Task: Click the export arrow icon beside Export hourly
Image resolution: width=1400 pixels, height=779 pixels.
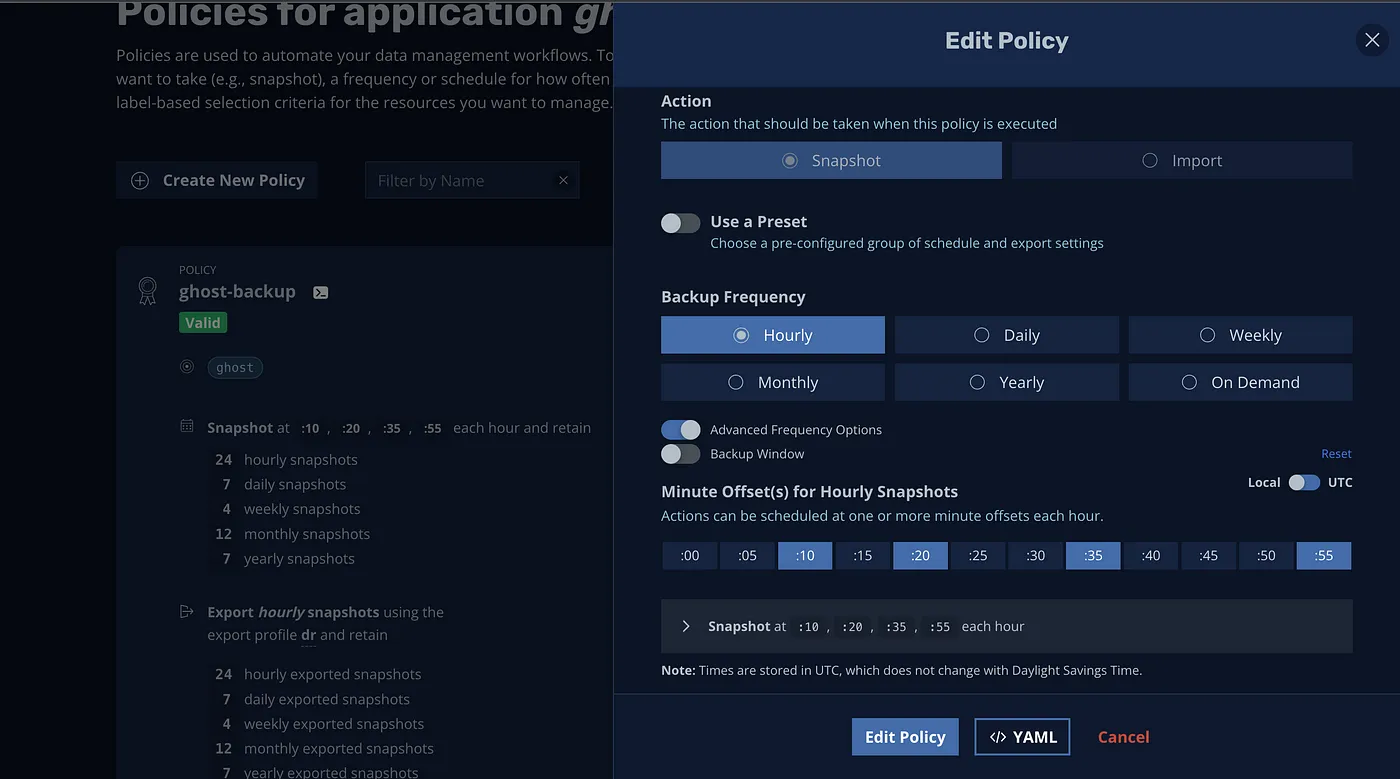Action: tap(186, 612)
